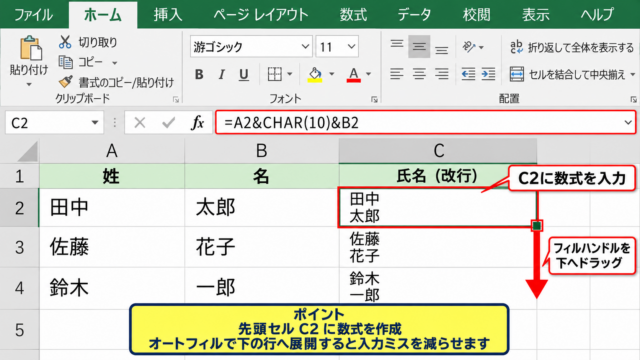
Task: Select cell containing 花子
Action: (x=262, y=247)
